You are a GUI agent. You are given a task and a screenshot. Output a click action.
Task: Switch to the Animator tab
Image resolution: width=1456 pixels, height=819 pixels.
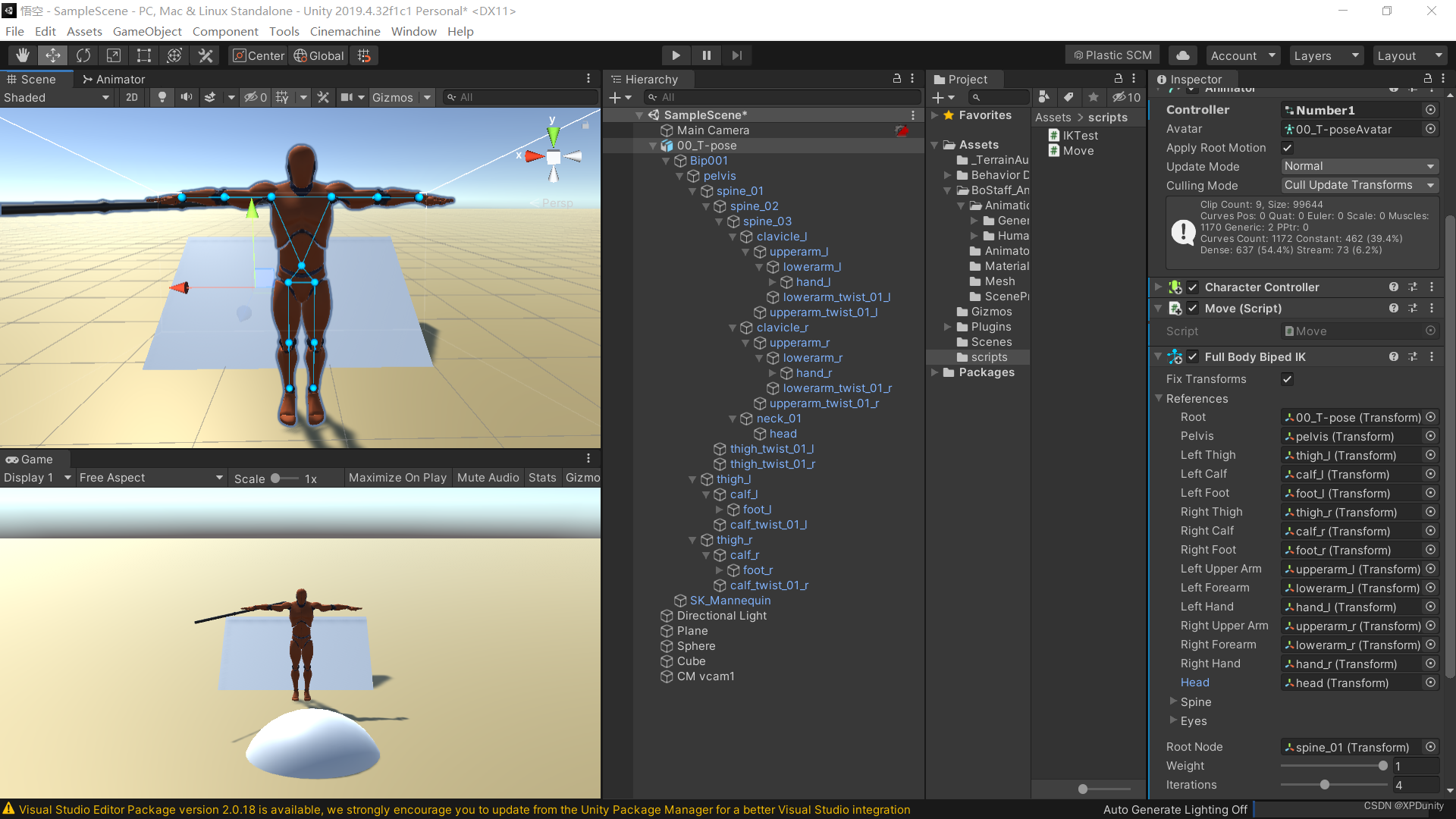(x=113, y=79)
